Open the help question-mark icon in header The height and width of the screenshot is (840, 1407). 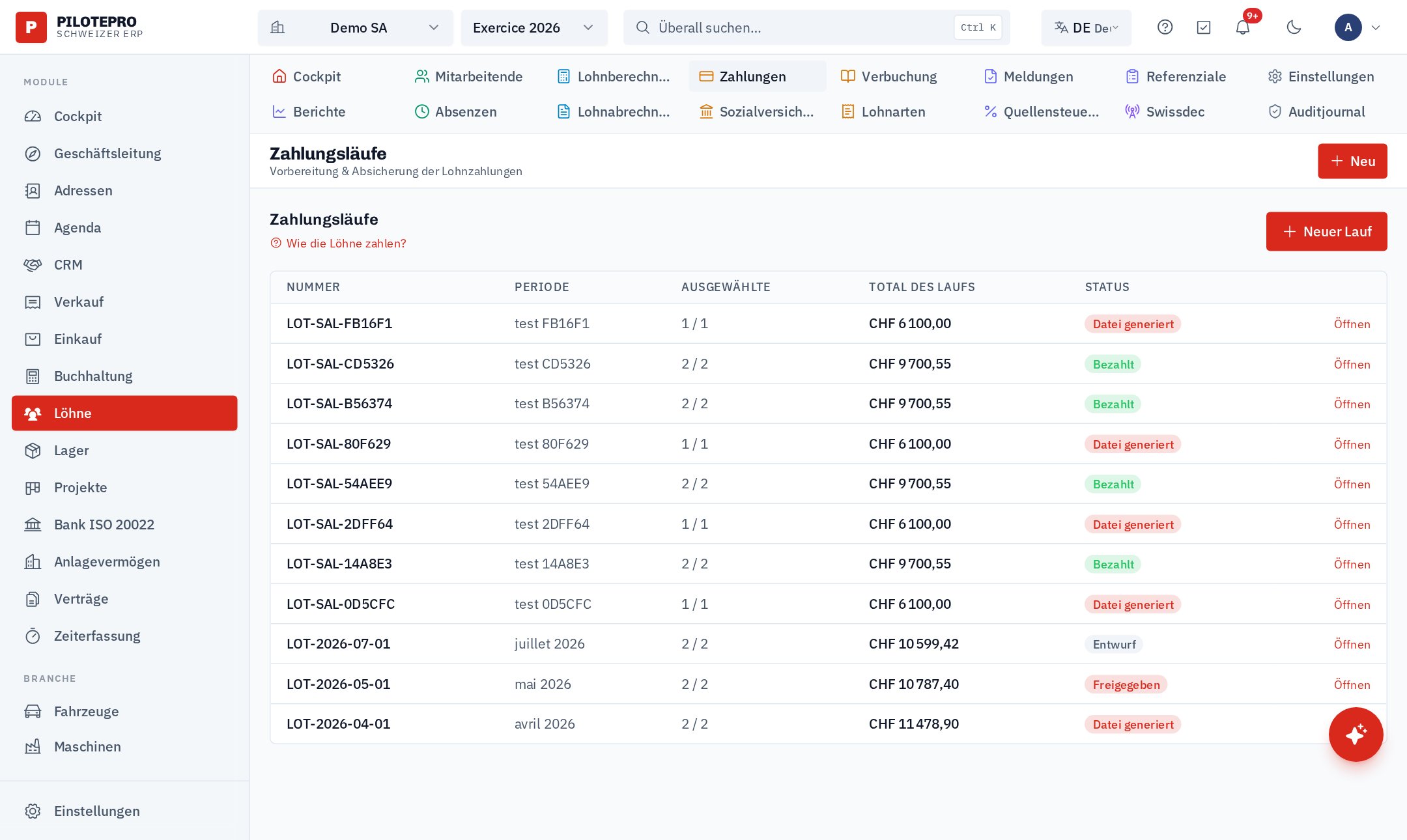1165,27
